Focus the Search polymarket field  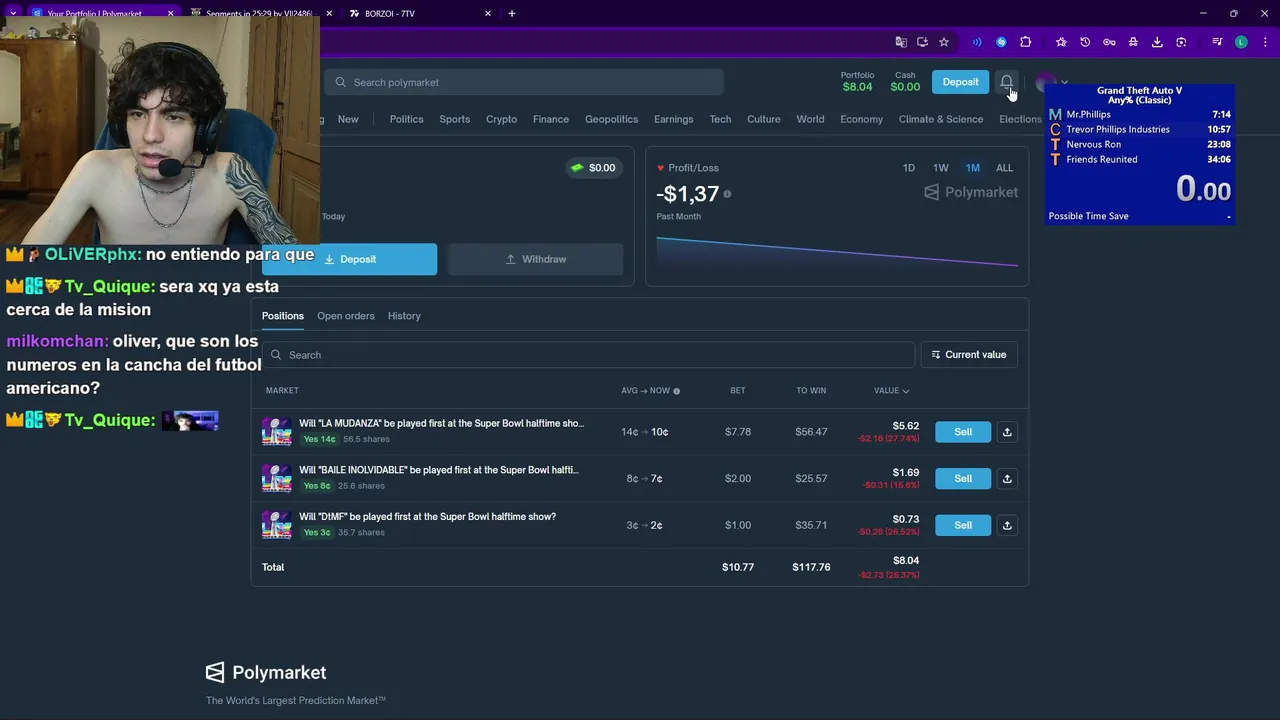click(523, 82)
